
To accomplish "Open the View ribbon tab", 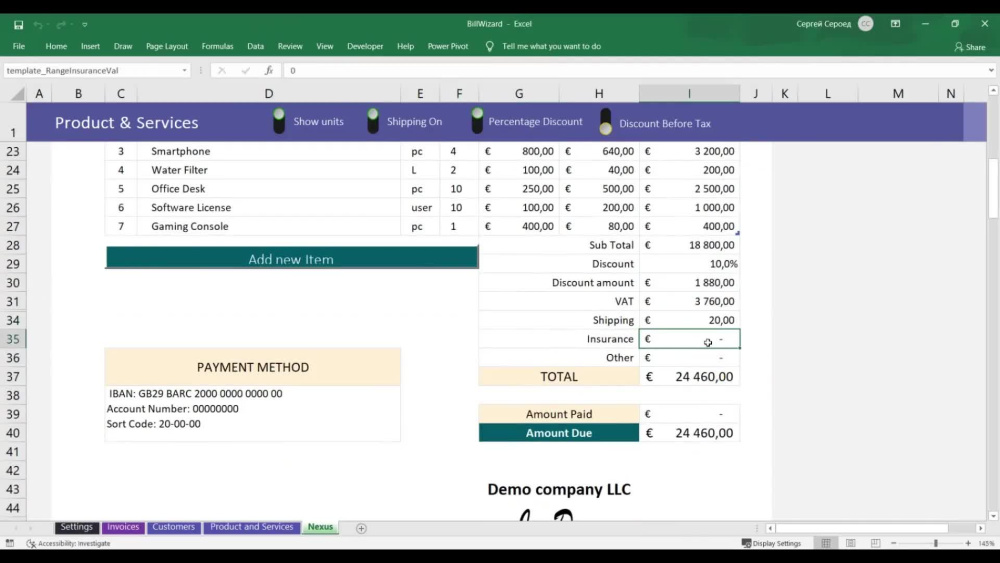I will pyautogui.click(x=325, y=46).
